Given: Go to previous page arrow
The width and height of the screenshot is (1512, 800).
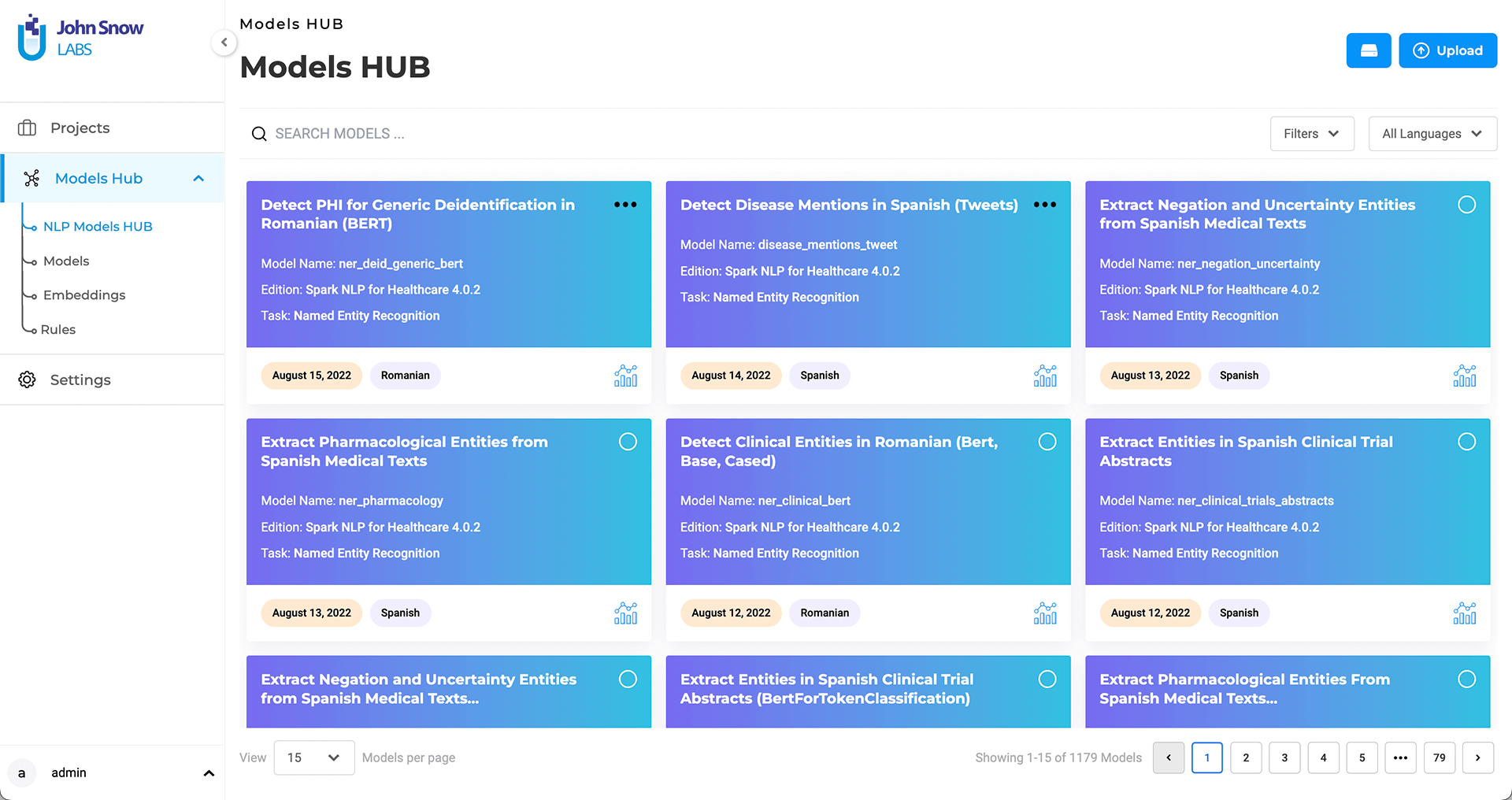Looking at the screenshot, I should click(1169, 757).
